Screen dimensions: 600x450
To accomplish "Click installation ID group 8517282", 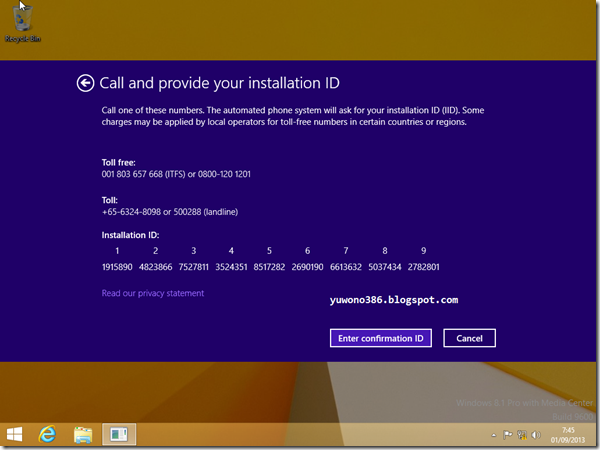I will [269, 267].
